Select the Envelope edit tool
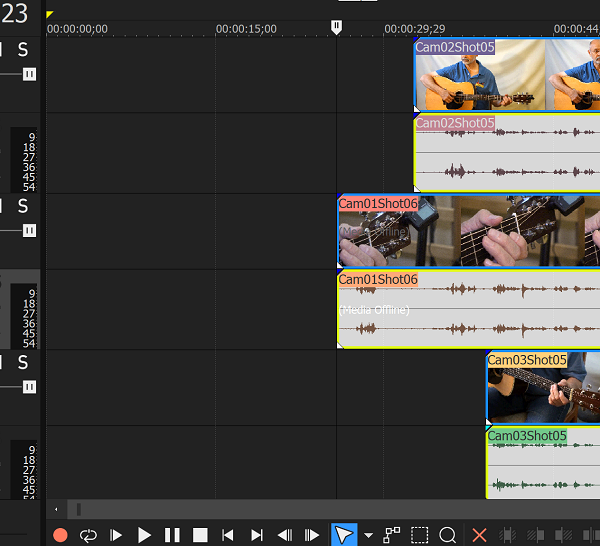The height and width of the screenshot is (546, 600). coord(391,535)
